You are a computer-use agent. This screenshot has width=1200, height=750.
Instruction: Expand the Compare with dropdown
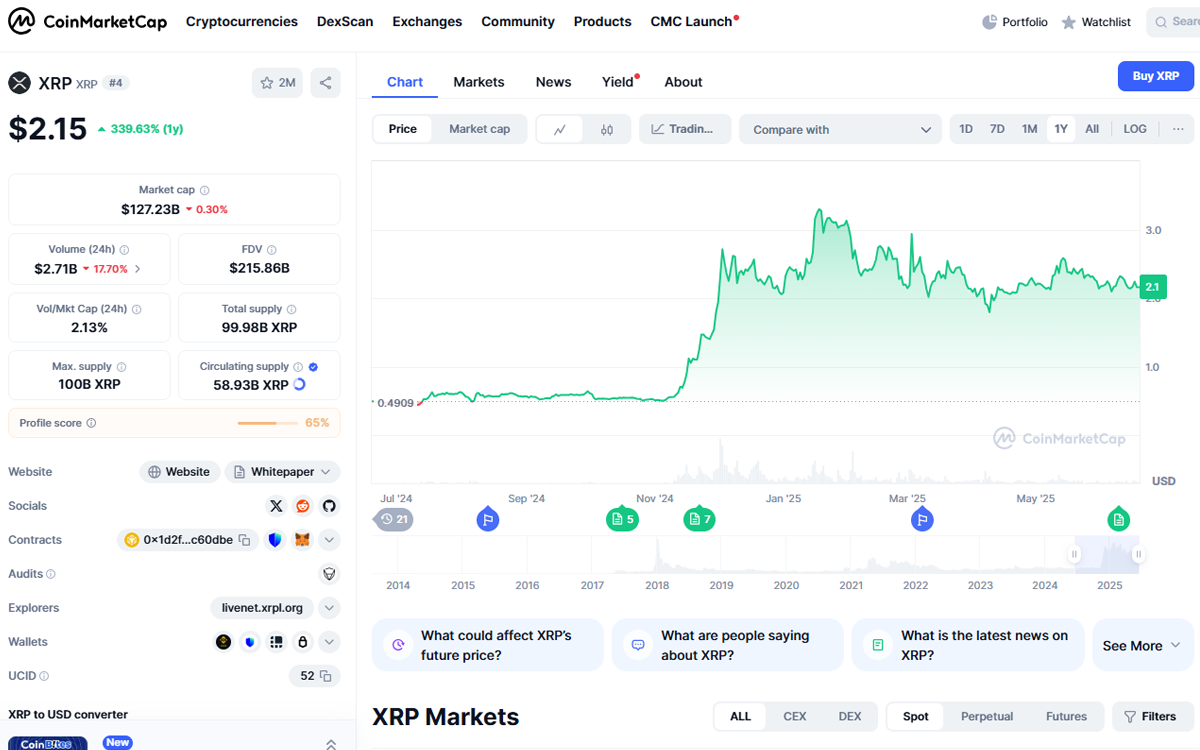[840, 129]
